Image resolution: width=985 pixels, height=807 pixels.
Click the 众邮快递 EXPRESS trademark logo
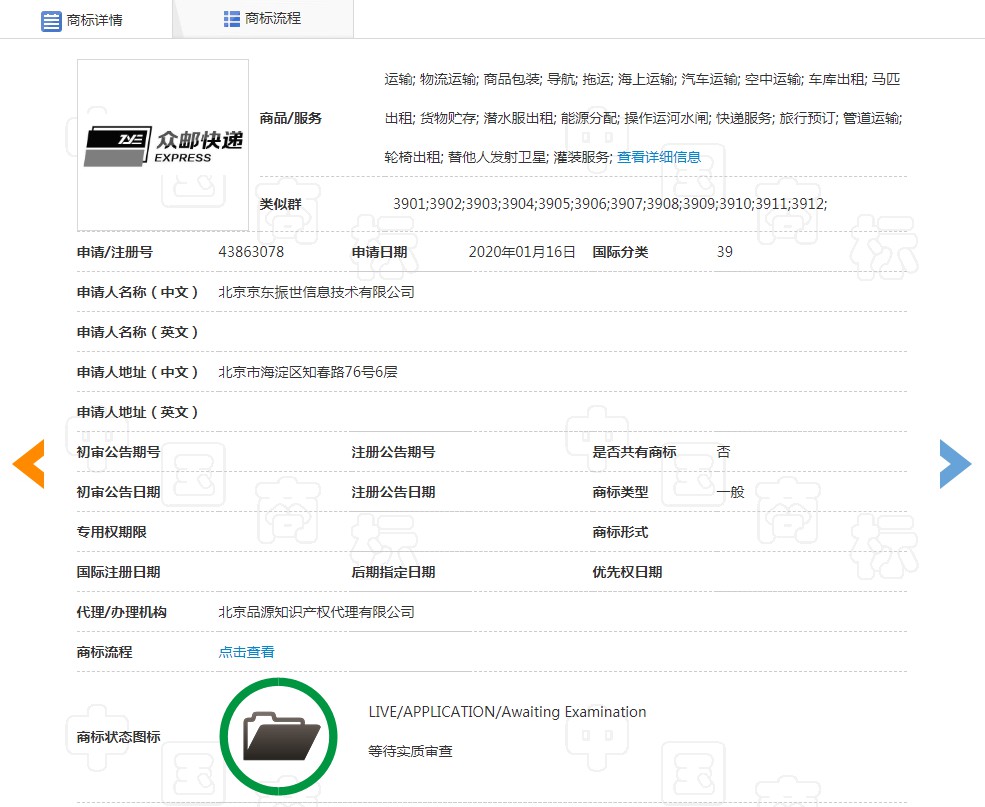(x=162, y=143)
